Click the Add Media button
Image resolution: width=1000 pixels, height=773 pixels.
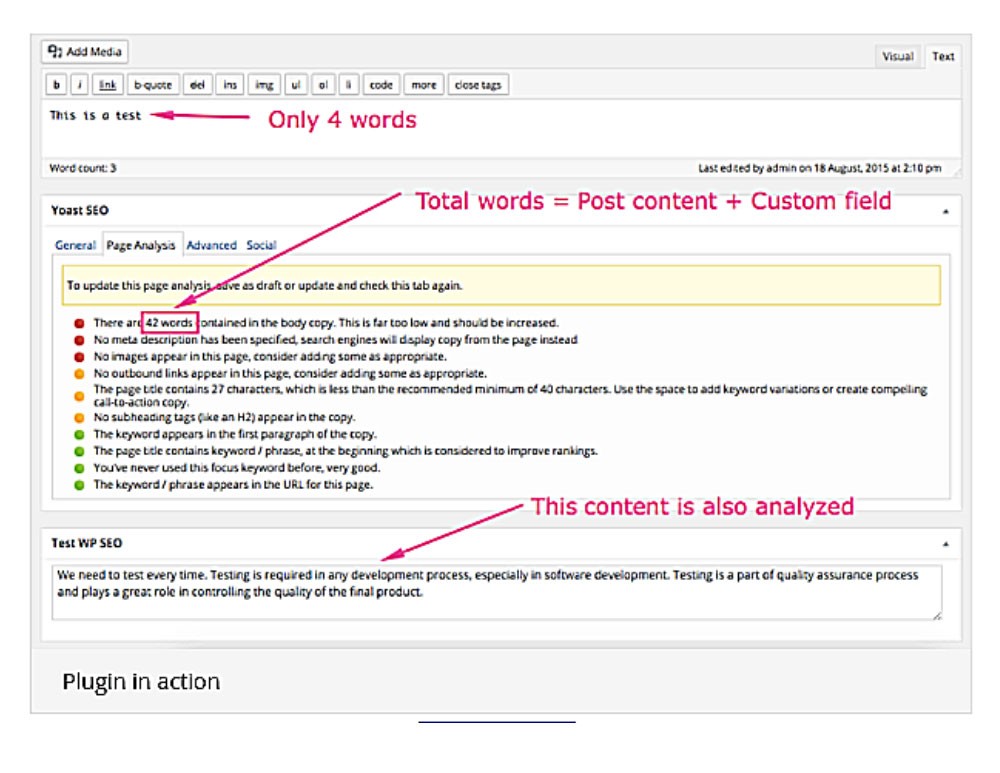click(85, 51)
